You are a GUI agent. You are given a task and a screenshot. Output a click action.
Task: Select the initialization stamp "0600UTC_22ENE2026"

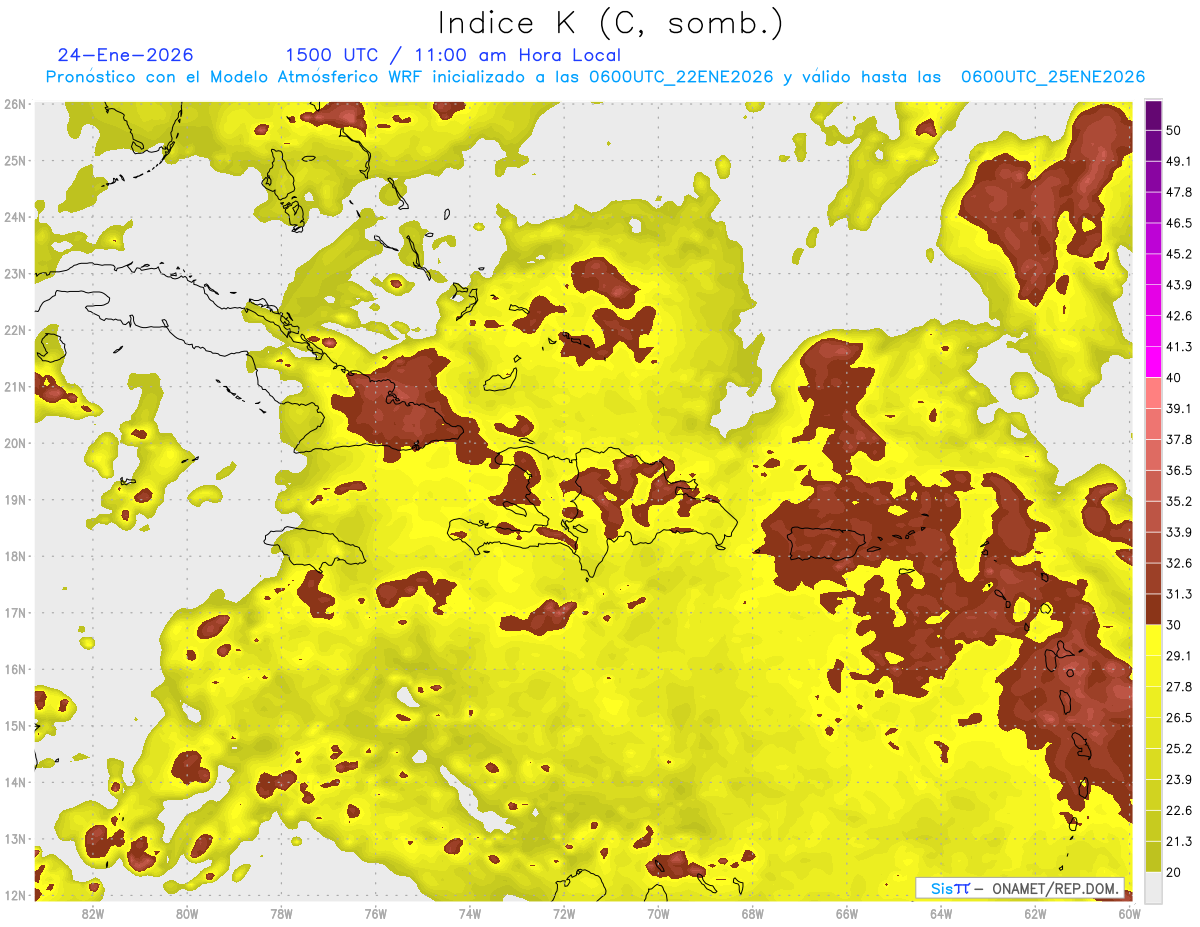tap(681, 76)
